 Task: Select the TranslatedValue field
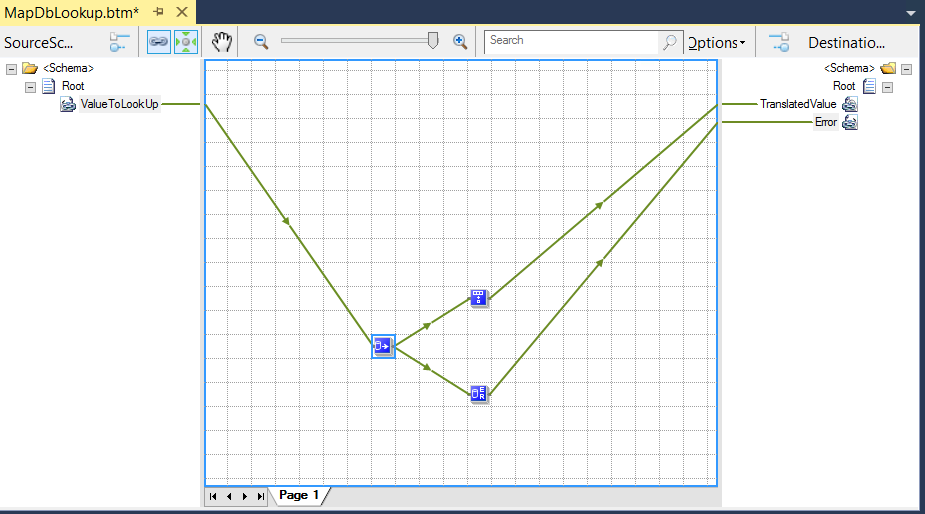(x=798, y=104)
